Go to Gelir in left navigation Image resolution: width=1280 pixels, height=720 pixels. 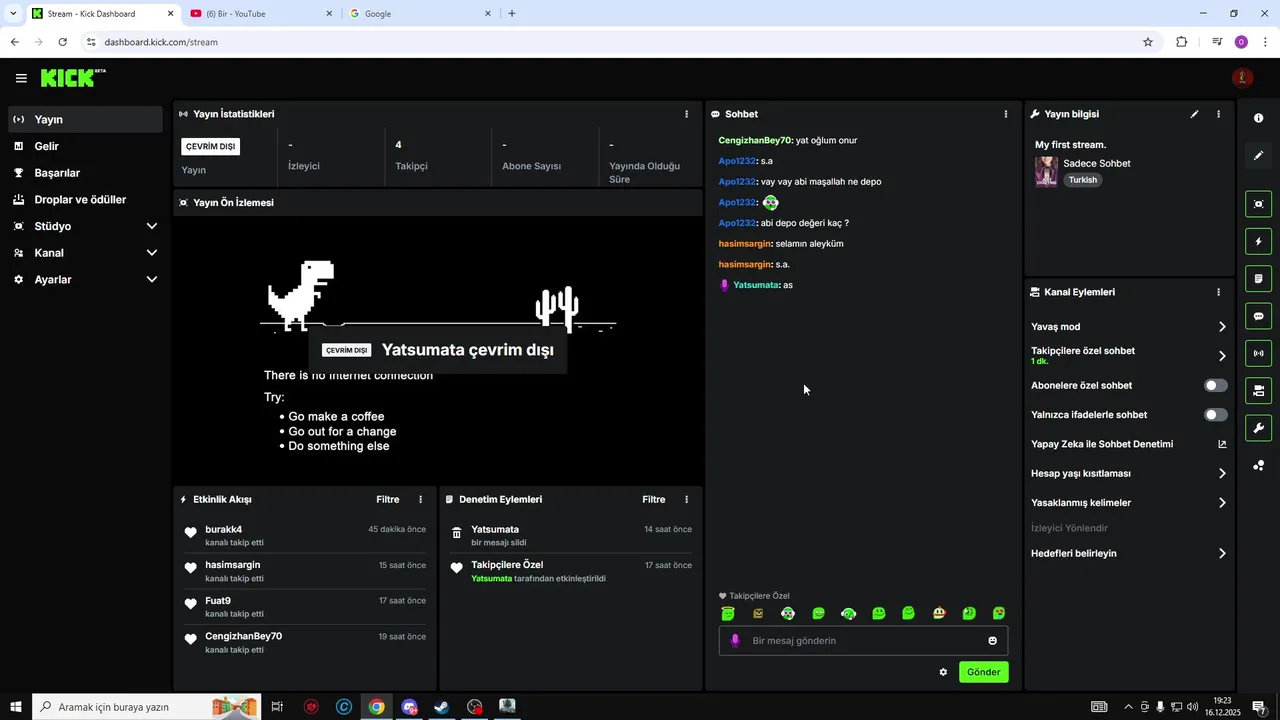click(85, 146)
